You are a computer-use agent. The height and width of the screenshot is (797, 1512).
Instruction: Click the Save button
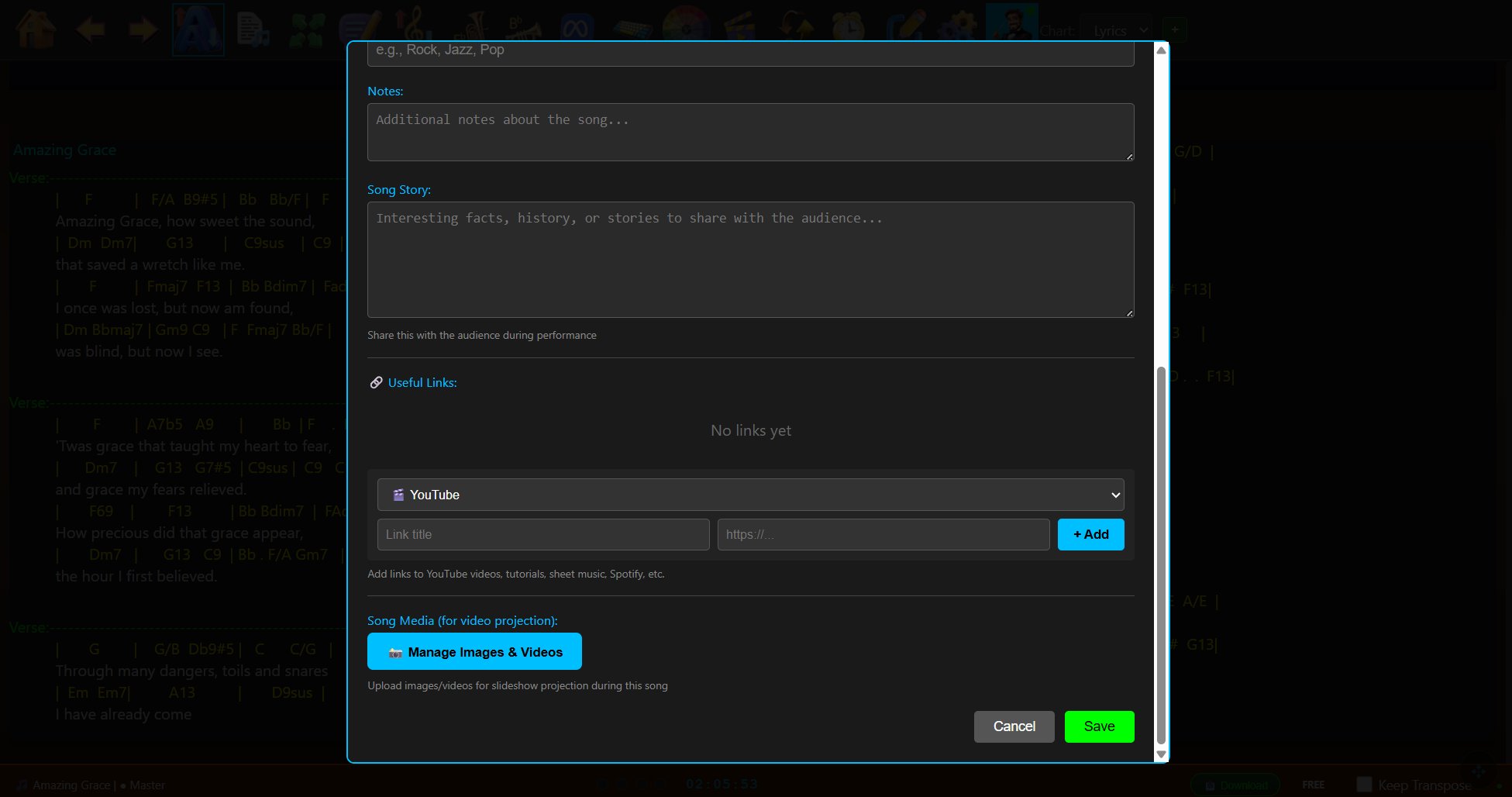pyautogui.click(x=1099, y=726)
